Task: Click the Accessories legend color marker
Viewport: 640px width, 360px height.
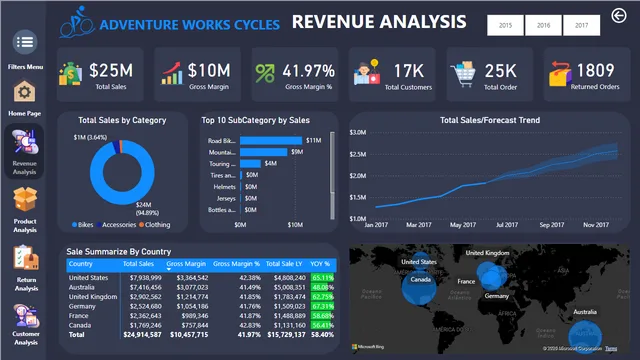Action: point(99,224)
